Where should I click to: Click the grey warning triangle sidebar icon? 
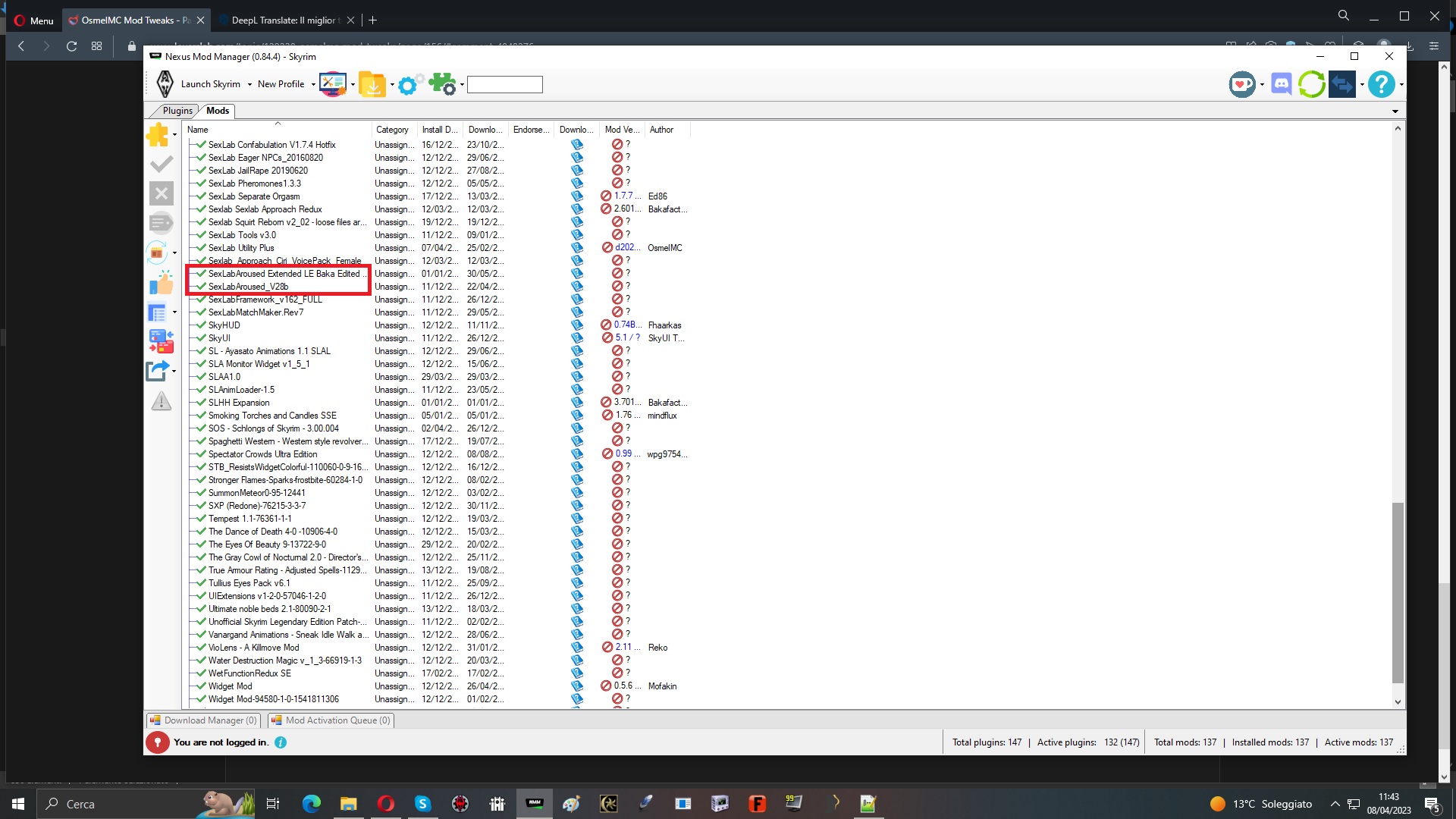coord(161,400)
